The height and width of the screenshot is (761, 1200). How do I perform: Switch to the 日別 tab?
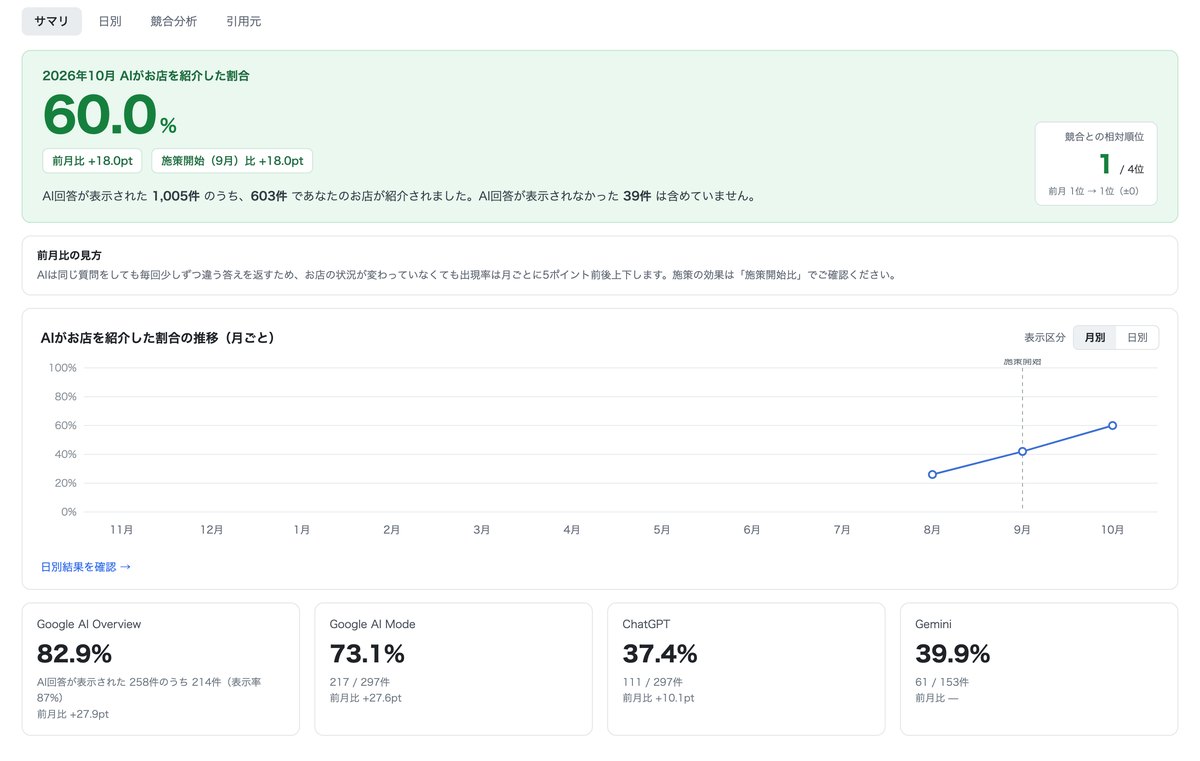coord(110,21)
